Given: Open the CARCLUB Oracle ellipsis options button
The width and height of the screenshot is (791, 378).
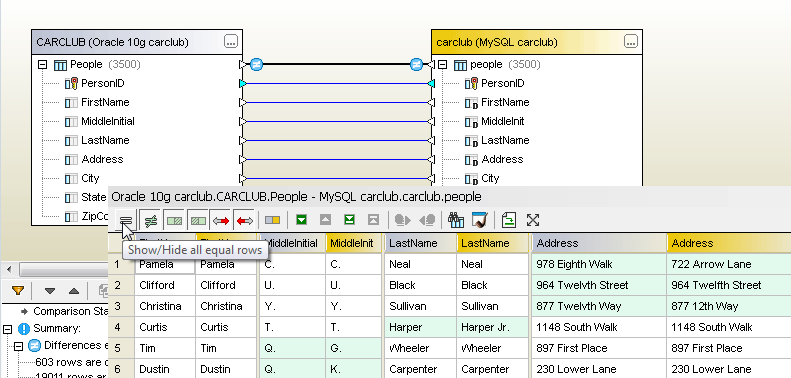Looking at the screenshot, I should pos(231,42).
